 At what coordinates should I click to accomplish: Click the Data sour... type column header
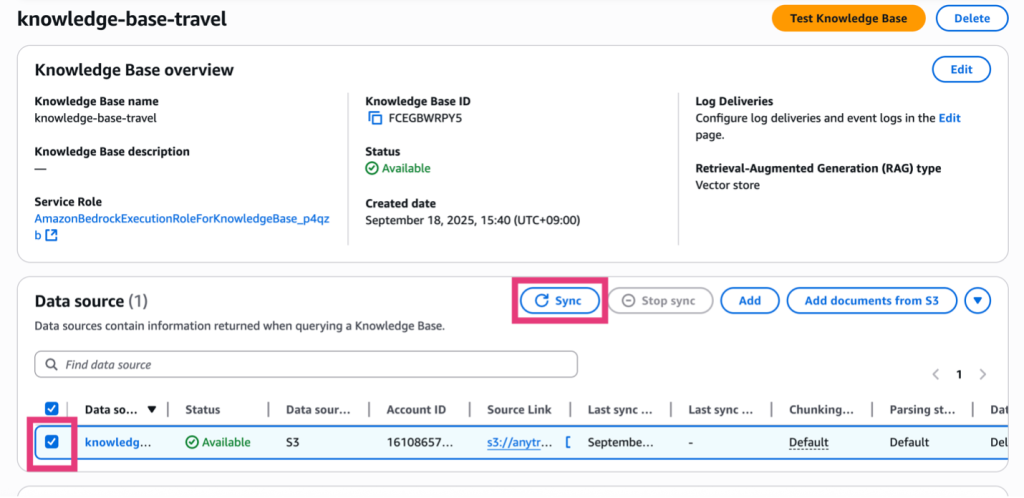tap(318, 410)
